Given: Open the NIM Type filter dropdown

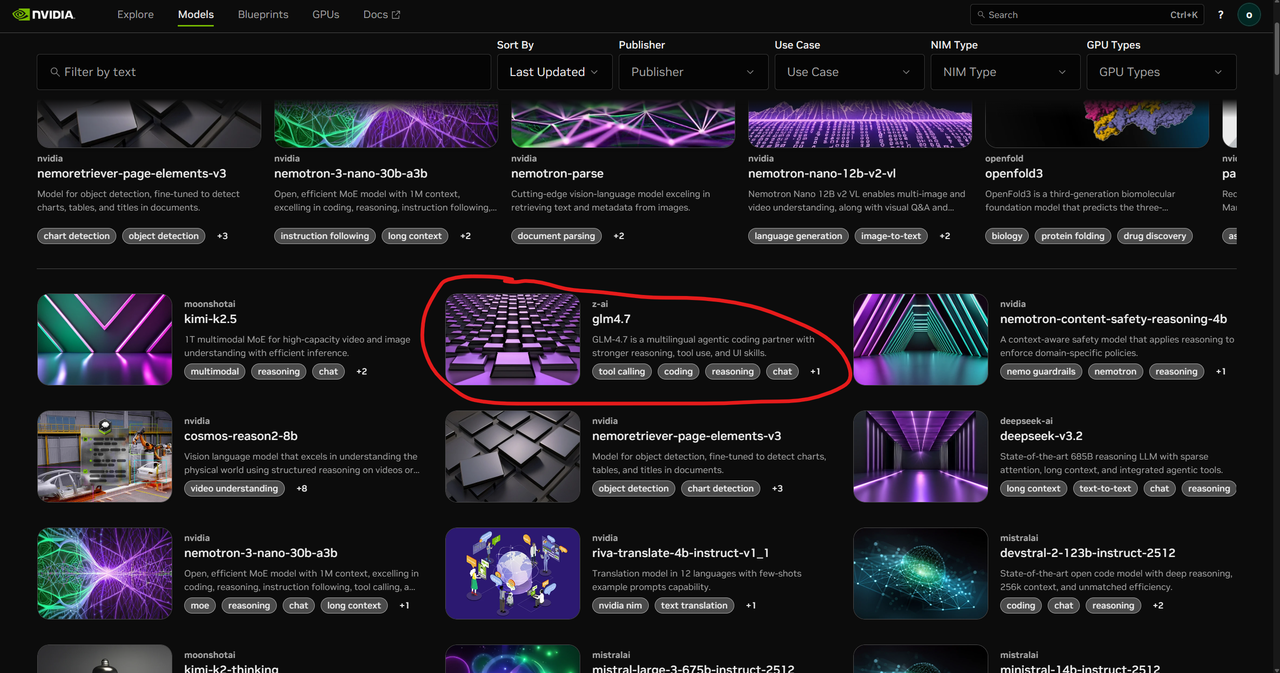Looking at the screenshot, I should 1005,72.
